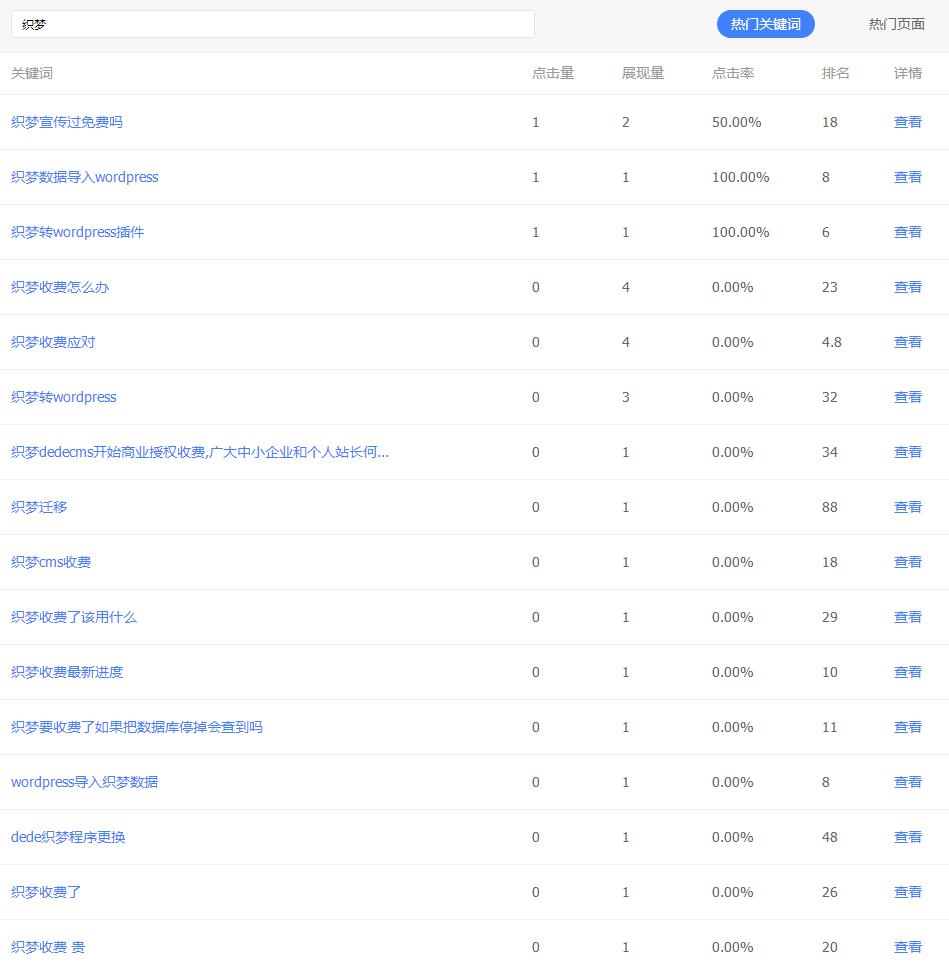Open keyword link 织梦收费应对
Viewport: 949px width, 967px height.
coord(53,342)
